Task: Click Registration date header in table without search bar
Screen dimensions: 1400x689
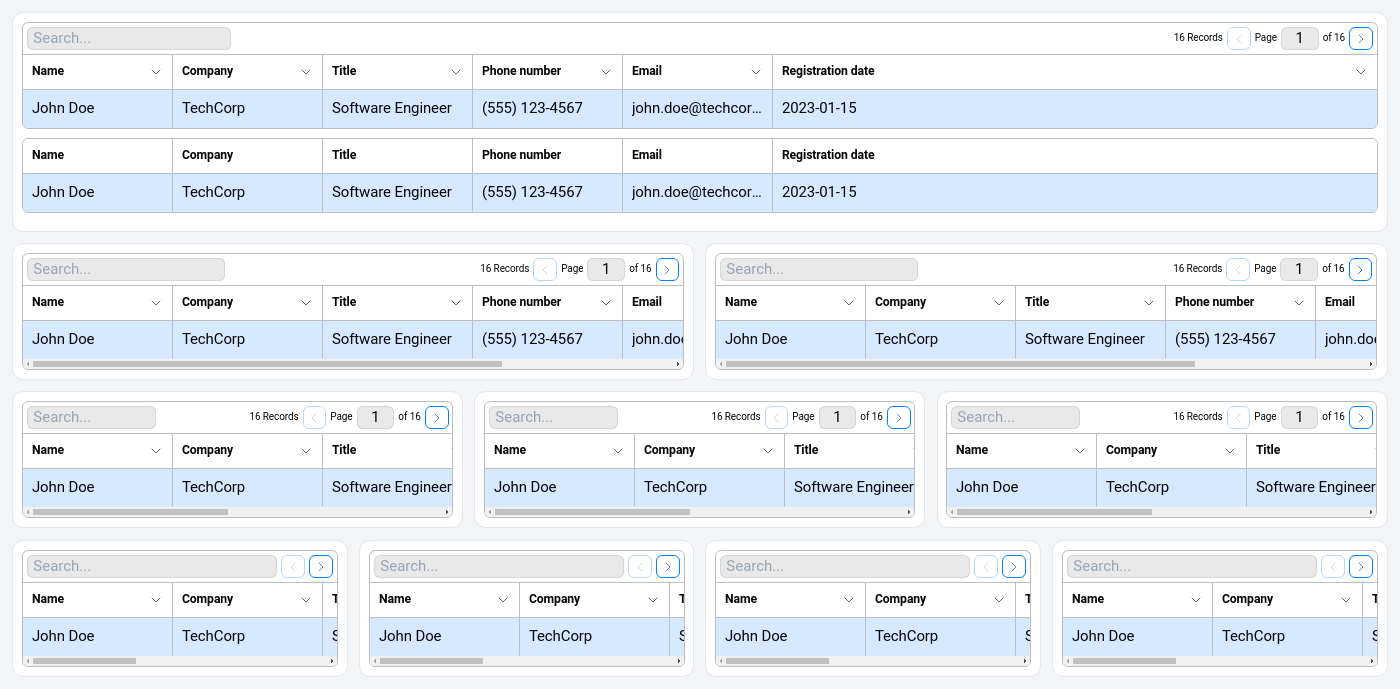Action: tap(828, 155)
